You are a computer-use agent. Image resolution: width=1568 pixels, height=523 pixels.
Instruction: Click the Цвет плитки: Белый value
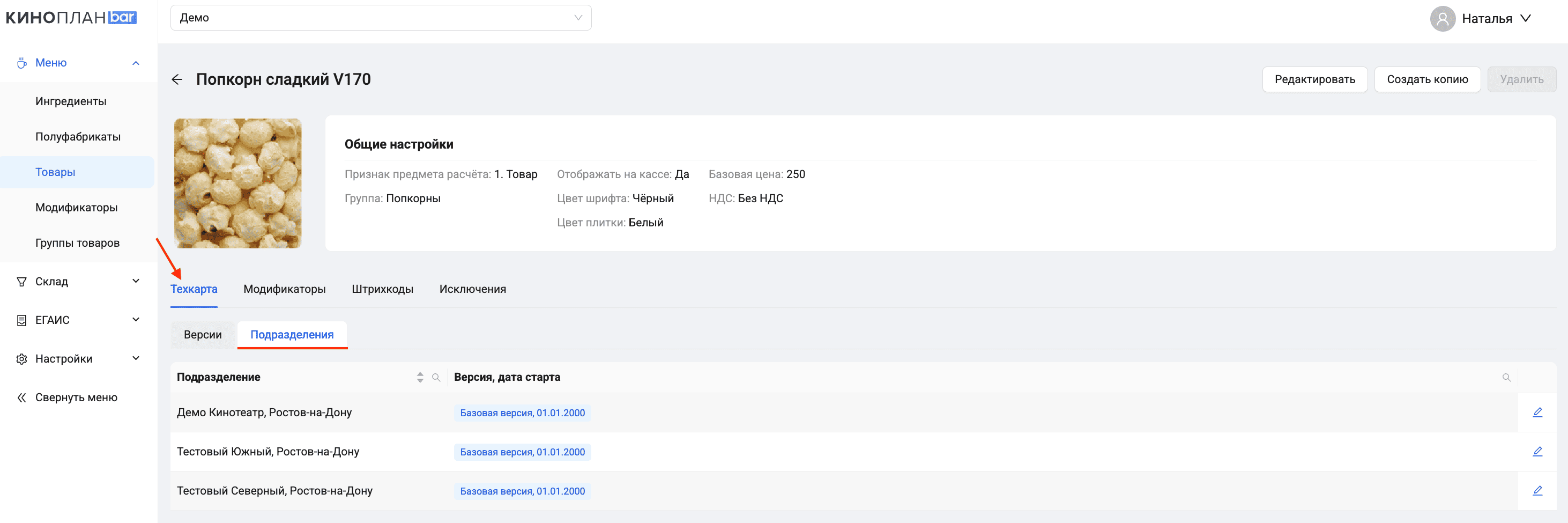click(610, 223)
